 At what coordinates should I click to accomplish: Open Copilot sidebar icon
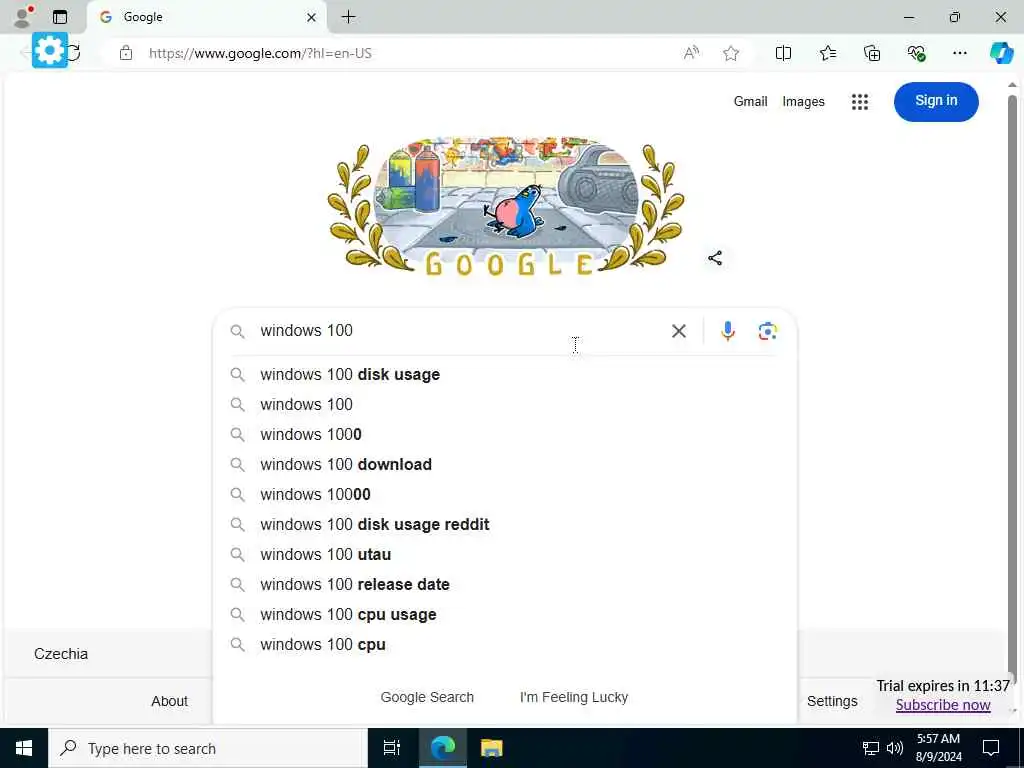point(1001,52)
